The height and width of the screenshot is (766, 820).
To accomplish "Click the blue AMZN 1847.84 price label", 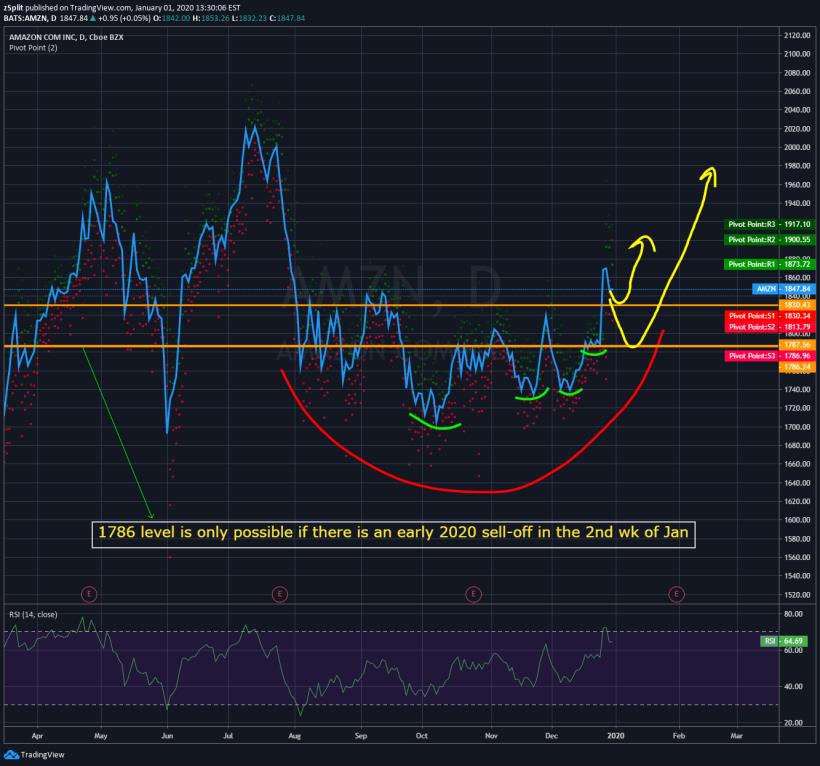I will pyautogui.click(x=781, y=288).
